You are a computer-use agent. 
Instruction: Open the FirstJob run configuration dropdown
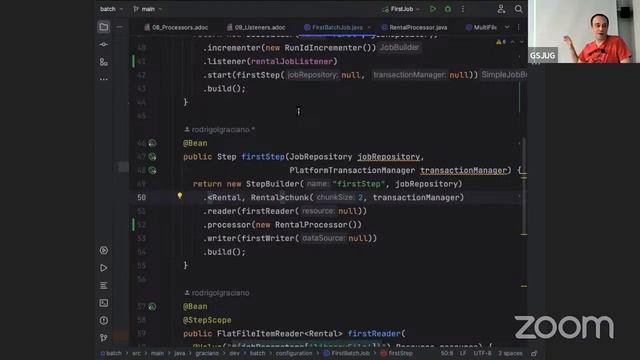click(x=400, y=9)
